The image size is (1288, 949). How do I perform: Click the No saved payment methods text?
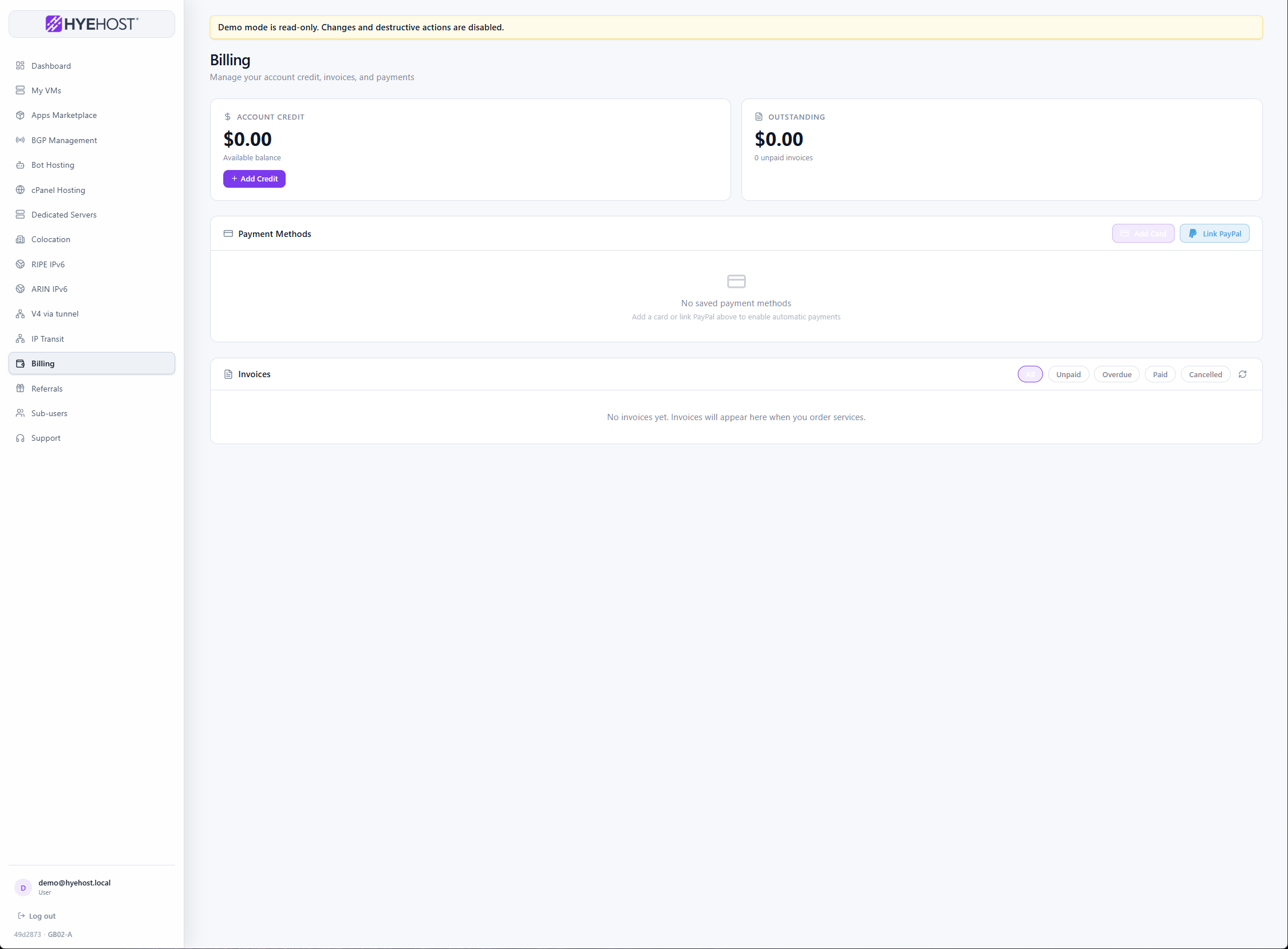pos(736,303)
